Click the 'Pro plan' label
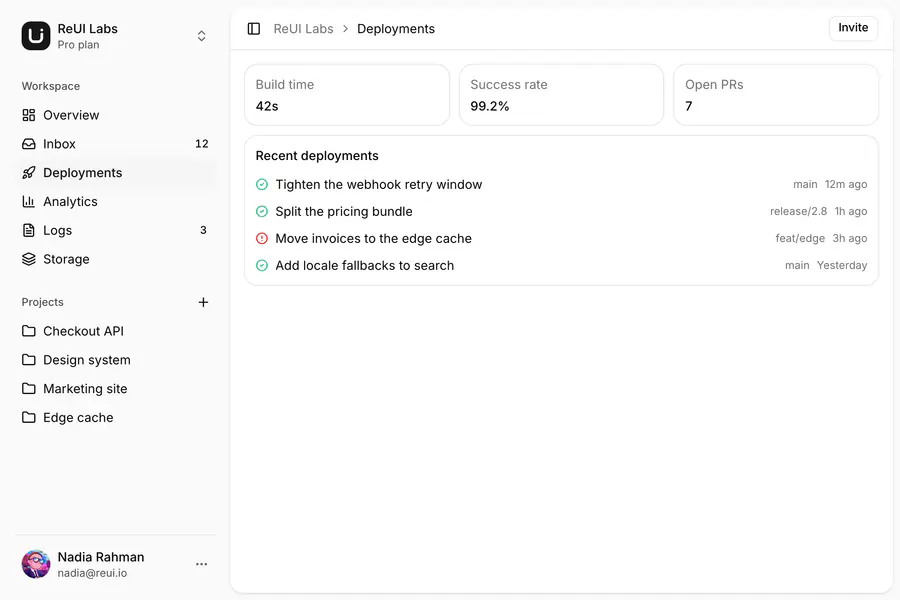The width and height of the screenshot is (900, 600). pyautogui.click(x=78, y=45)
